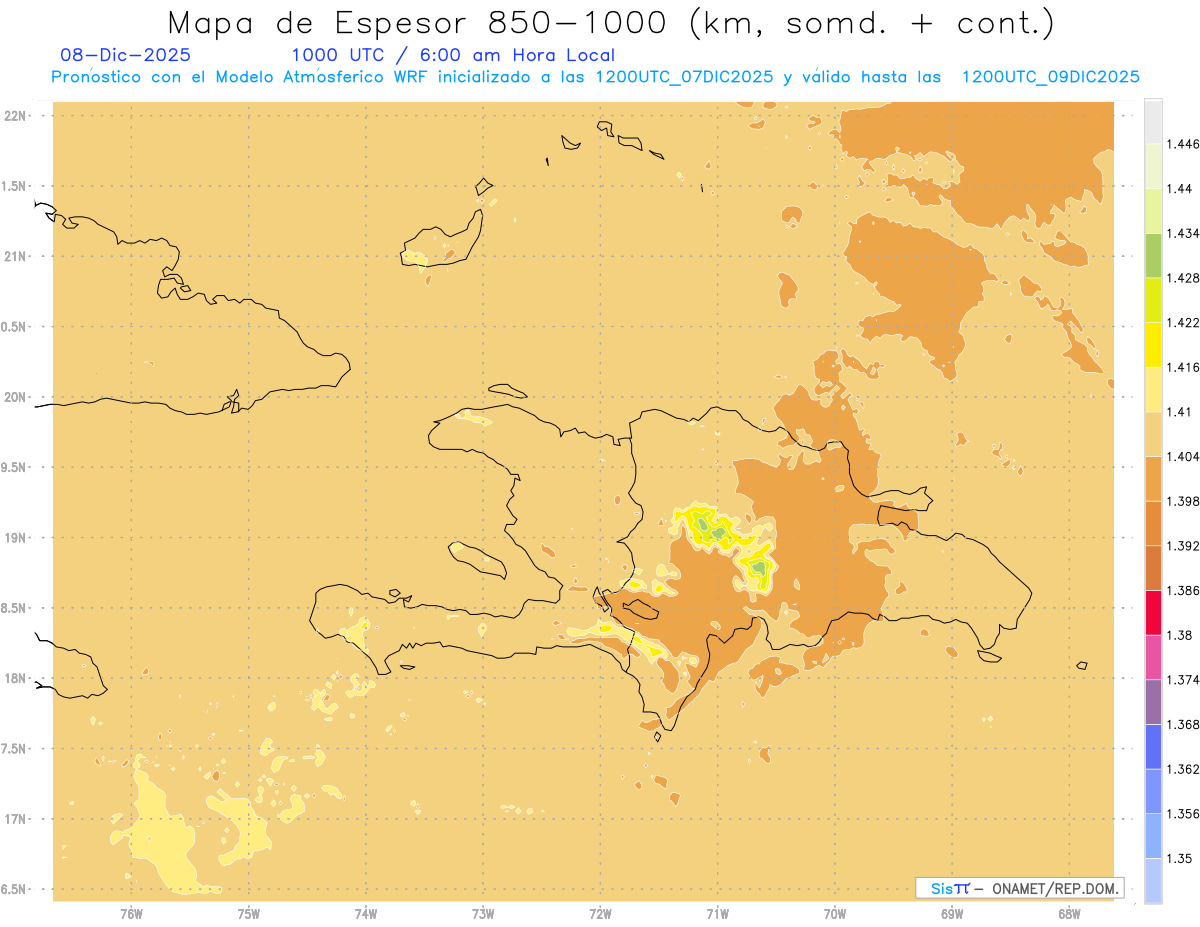Click the colorbar value '1.41'

(1179, 412)
